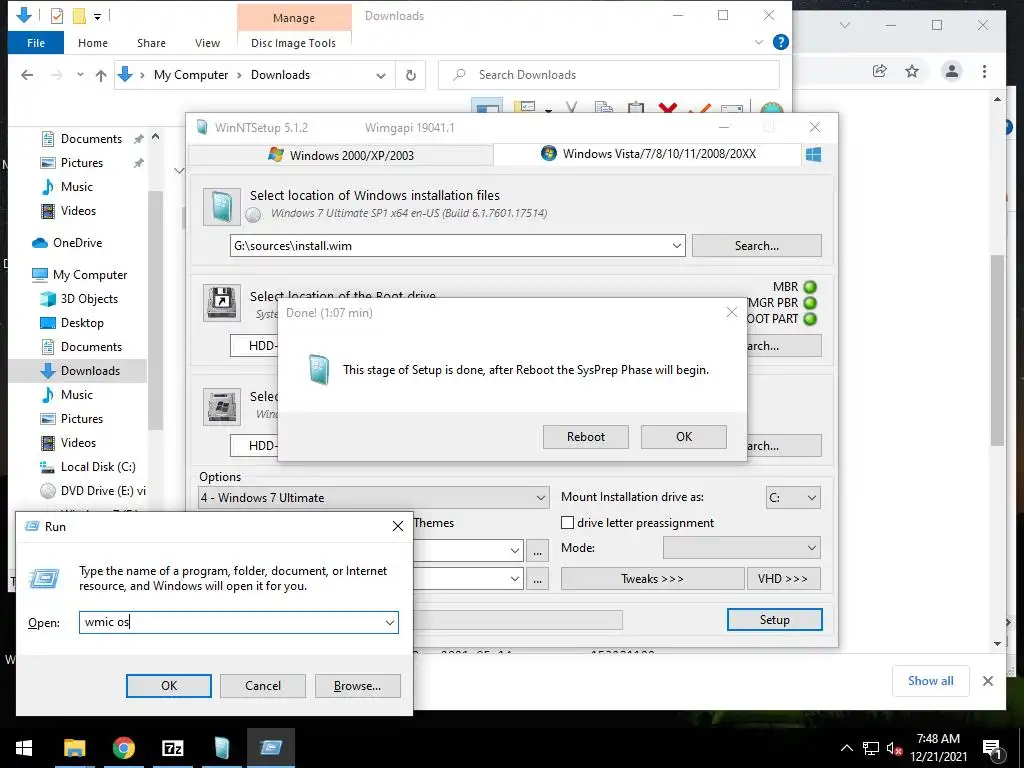Viewport: 1024px width, 768px height.
Task: Click the installation drive HDD icon
Action: [222, 407]
